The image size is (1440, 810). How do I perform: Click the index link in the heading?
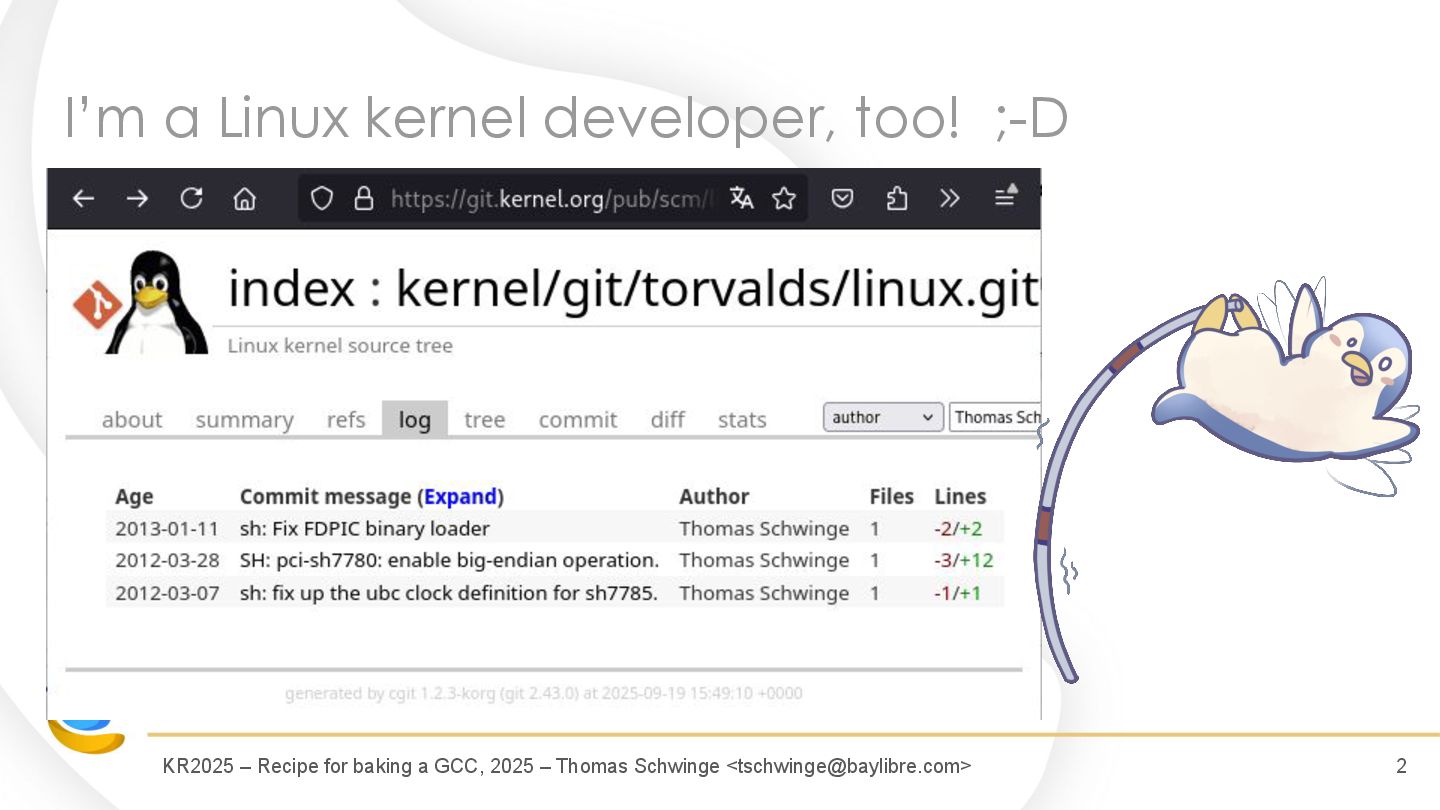[x=291, y=289]
